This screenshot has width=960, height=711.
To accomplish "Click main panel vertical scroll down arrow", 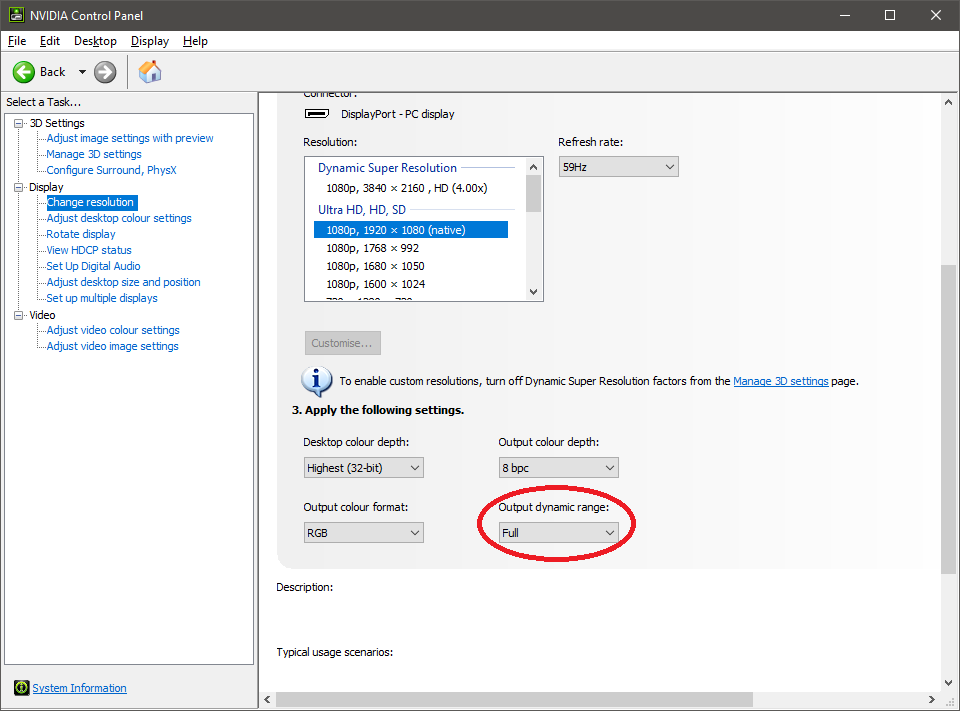I will coord(948,682).
